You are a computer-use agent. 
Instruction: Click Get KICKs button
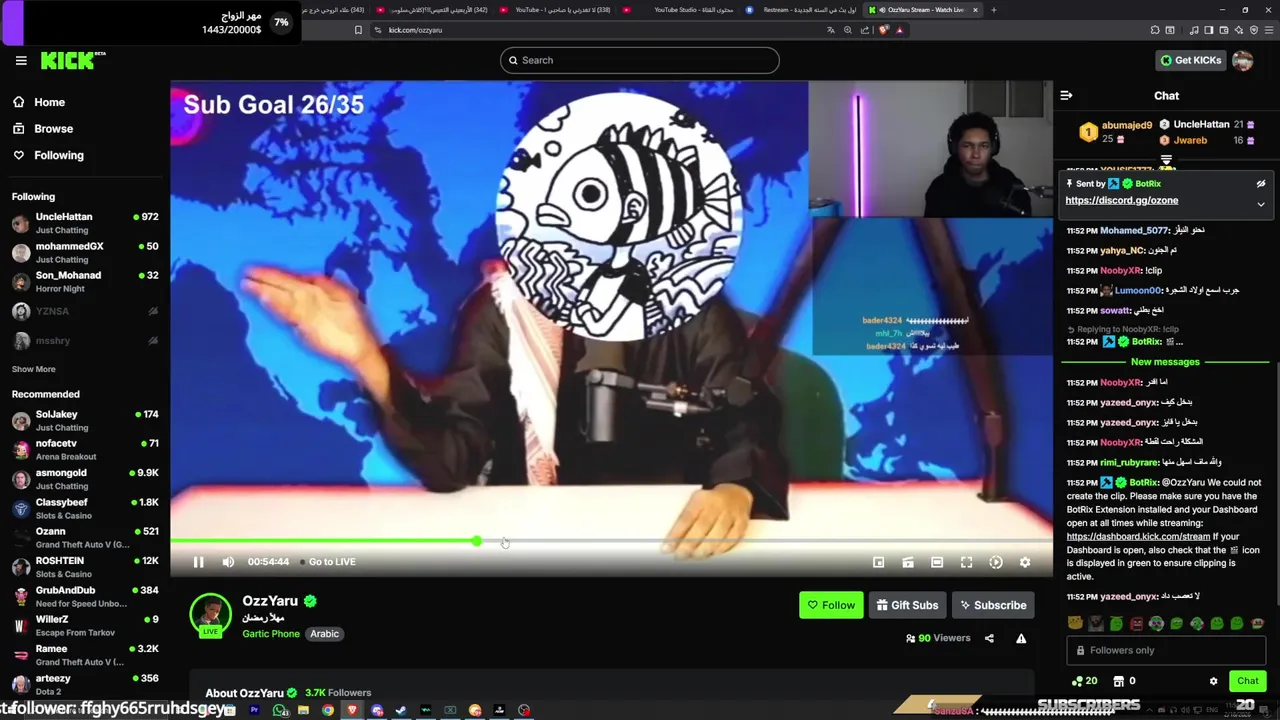[1190, 60]
